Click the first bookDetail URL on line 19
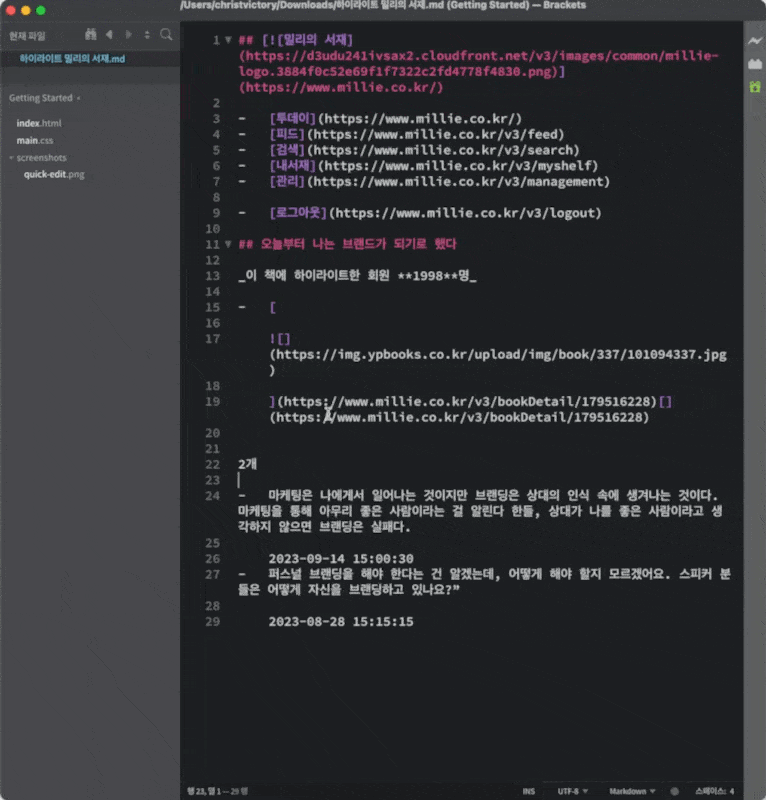 coord(466,402)
